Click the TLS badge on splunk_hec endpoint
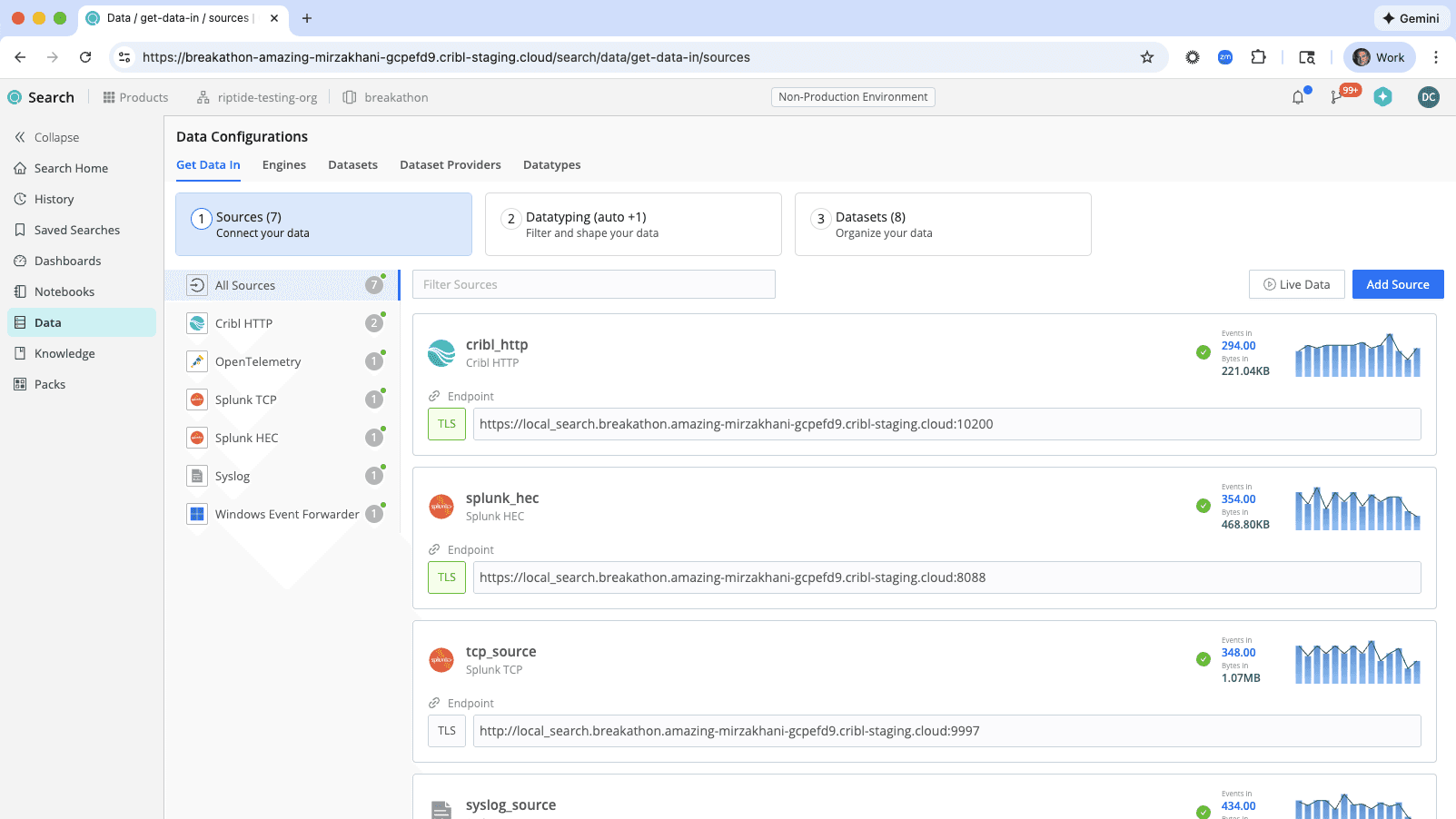Screen dimensions: 1456x819 [446, 577]
